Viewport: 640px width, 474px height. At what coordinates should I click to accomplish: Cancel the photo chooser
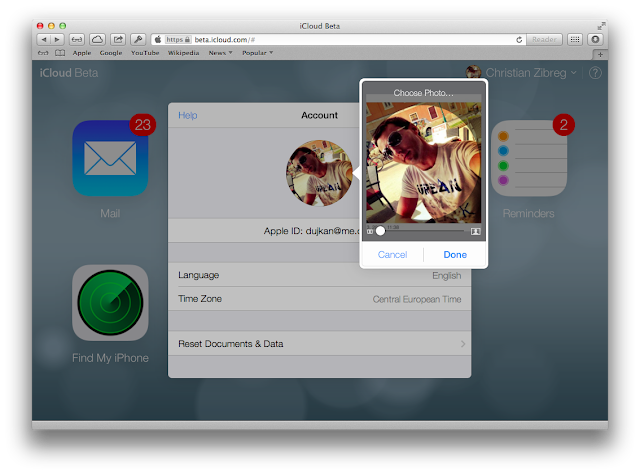pyautogui.click(x=392, y=255)
